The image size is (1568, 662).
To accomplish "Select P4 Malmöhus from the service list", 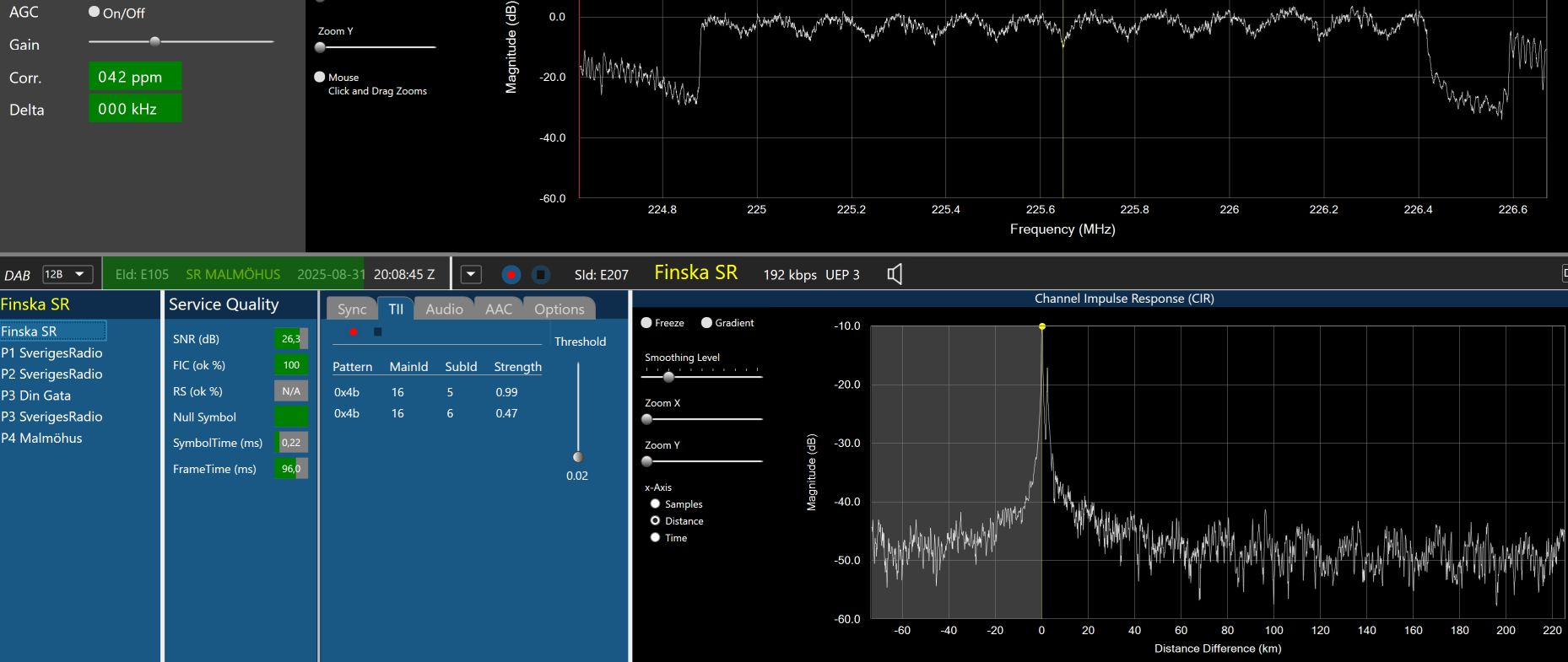I will (x=41, y=439).
